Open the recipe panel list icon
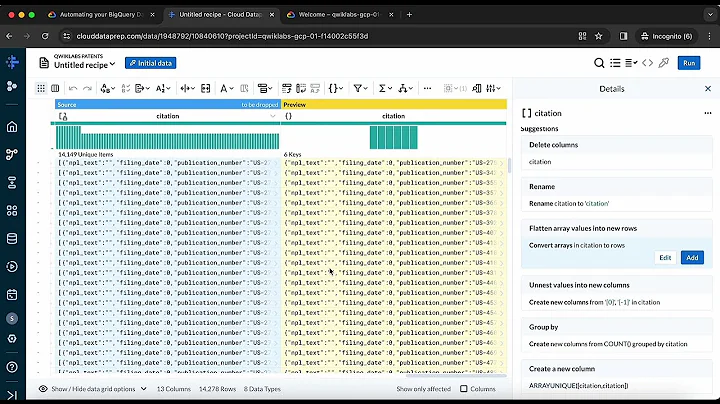This screenshot has width=720, height=404. (x=615, y=63)
